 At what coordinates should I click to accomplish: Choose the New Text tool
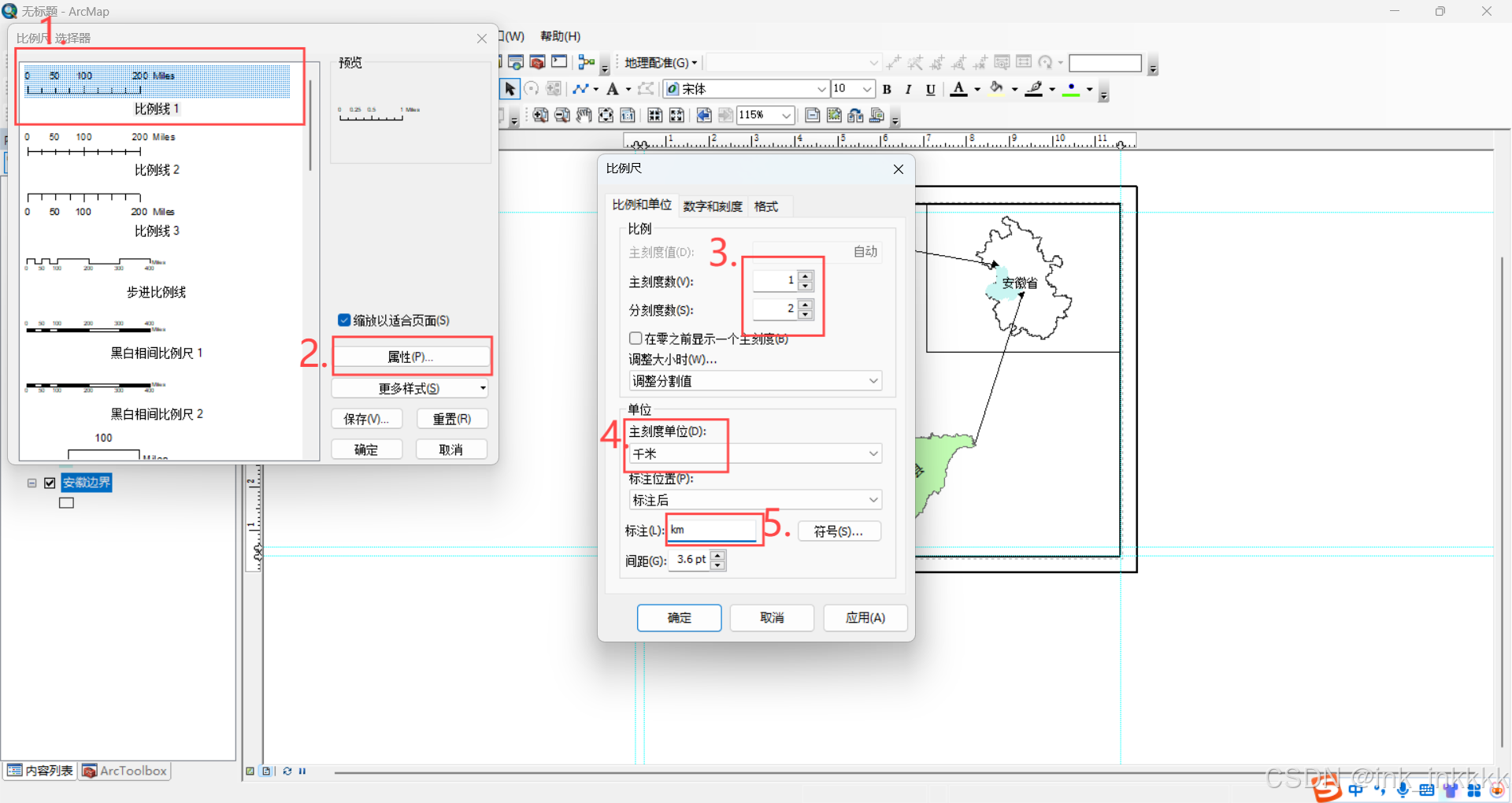(613, 89)
